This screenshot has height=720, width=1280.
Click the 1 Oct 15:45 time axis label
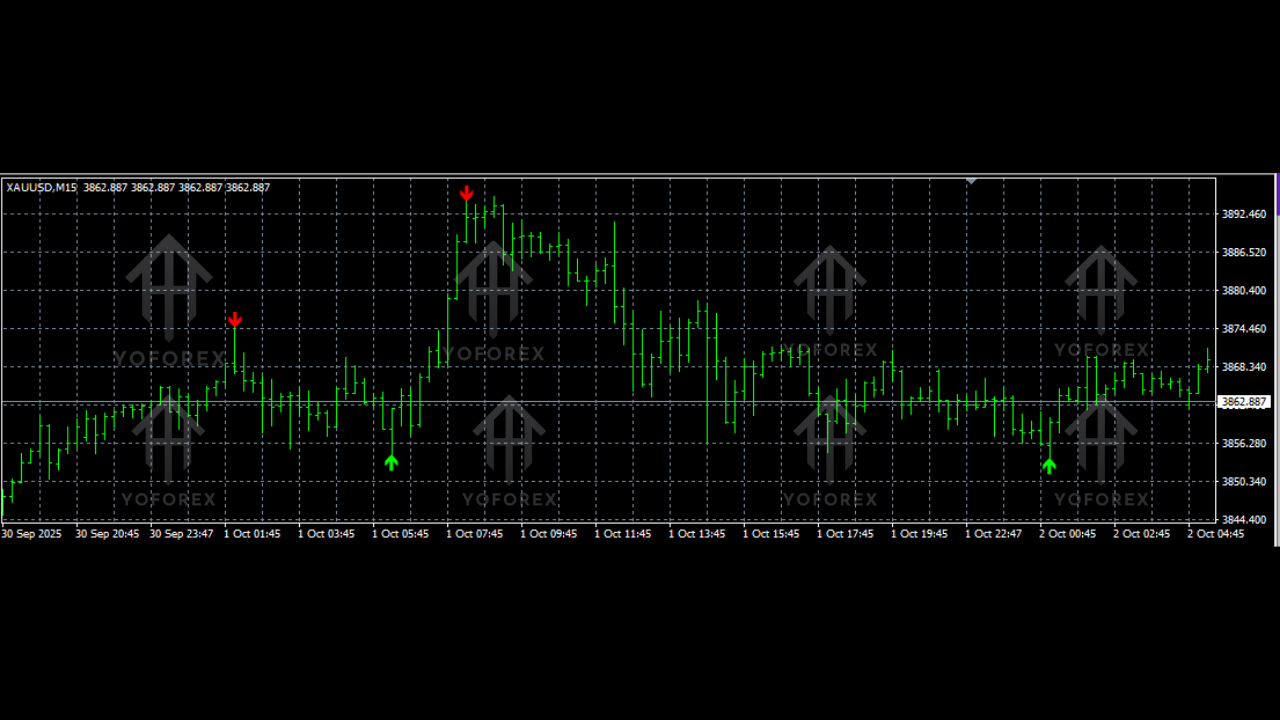pyautogui.click(x=770, y=534)
